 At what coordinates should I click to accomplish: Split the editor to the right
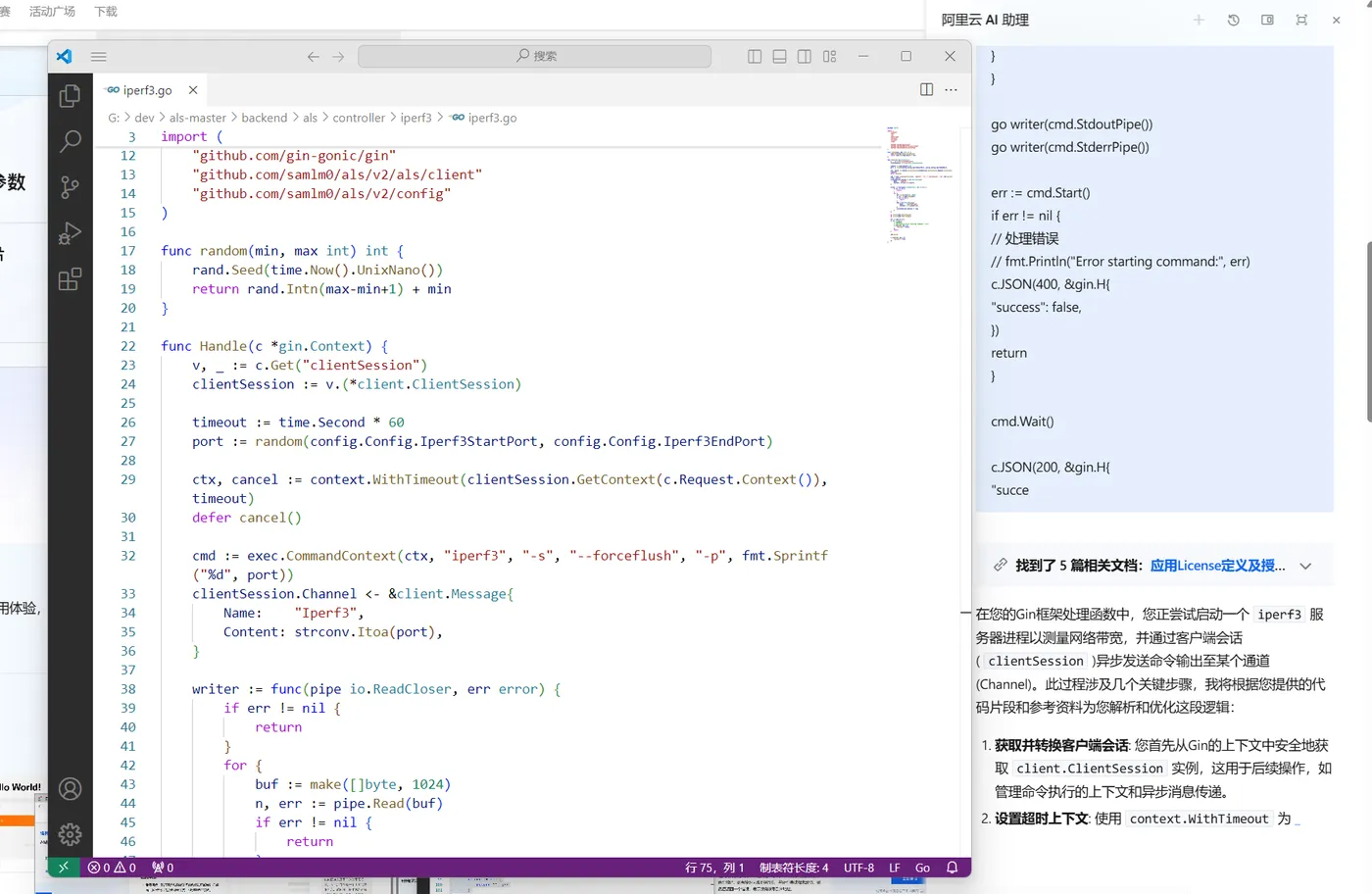click(x=926, y=89)
